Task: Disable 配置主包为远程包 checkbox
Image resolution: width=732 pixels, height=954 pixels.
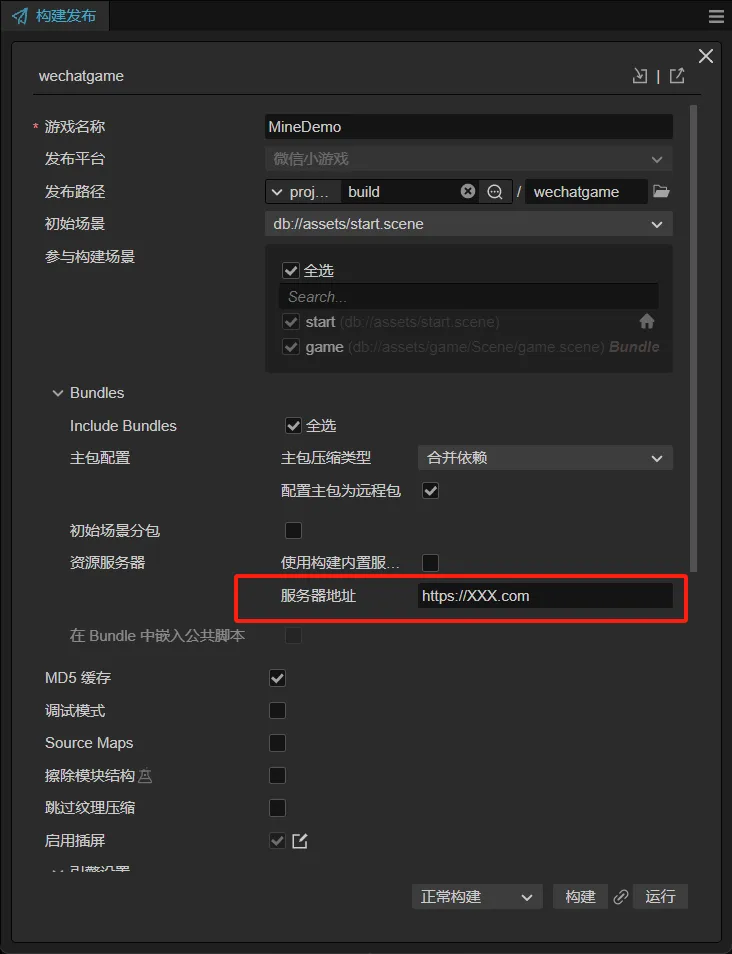Action: 431,491
